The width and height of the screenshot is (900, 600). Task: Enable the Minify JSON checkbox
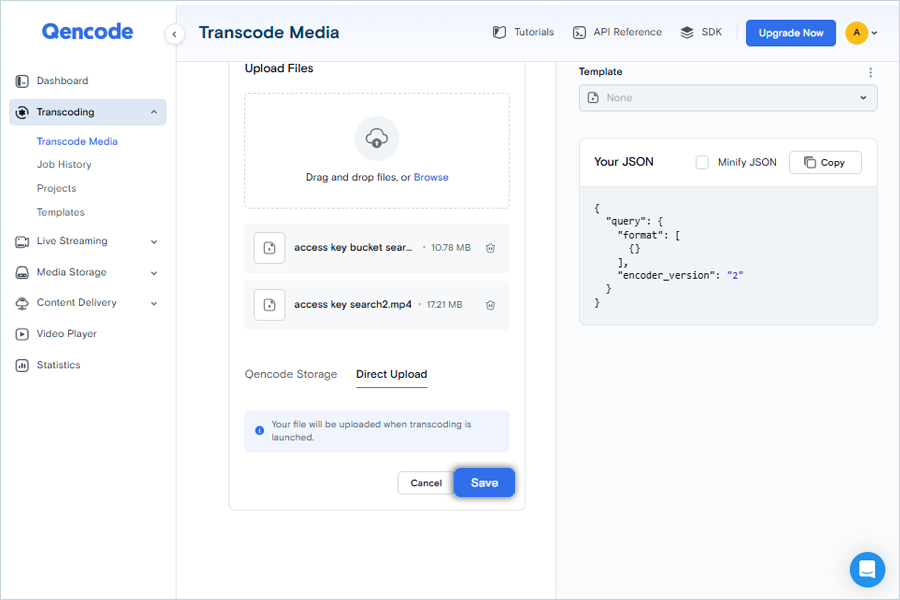point(702,162)
